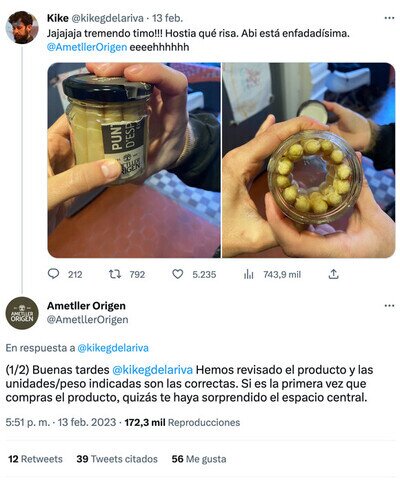Click the '13 feb.' date on Kike's tweet
Viewport: 400px width, 481px height.
(x=168, y=18)
